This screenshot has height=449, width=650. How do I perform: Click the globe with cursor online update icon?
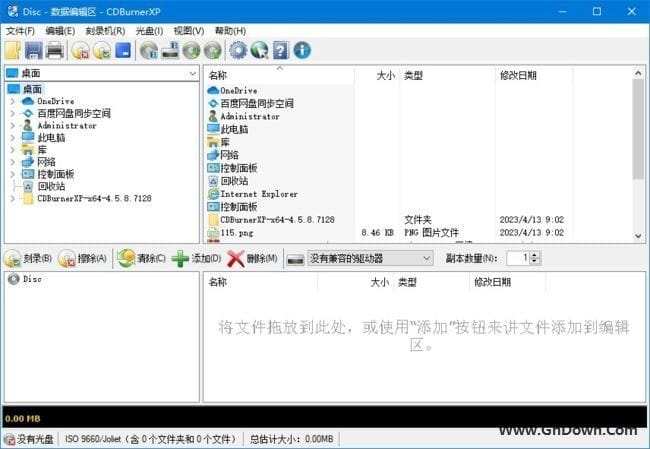coord(260,50)
